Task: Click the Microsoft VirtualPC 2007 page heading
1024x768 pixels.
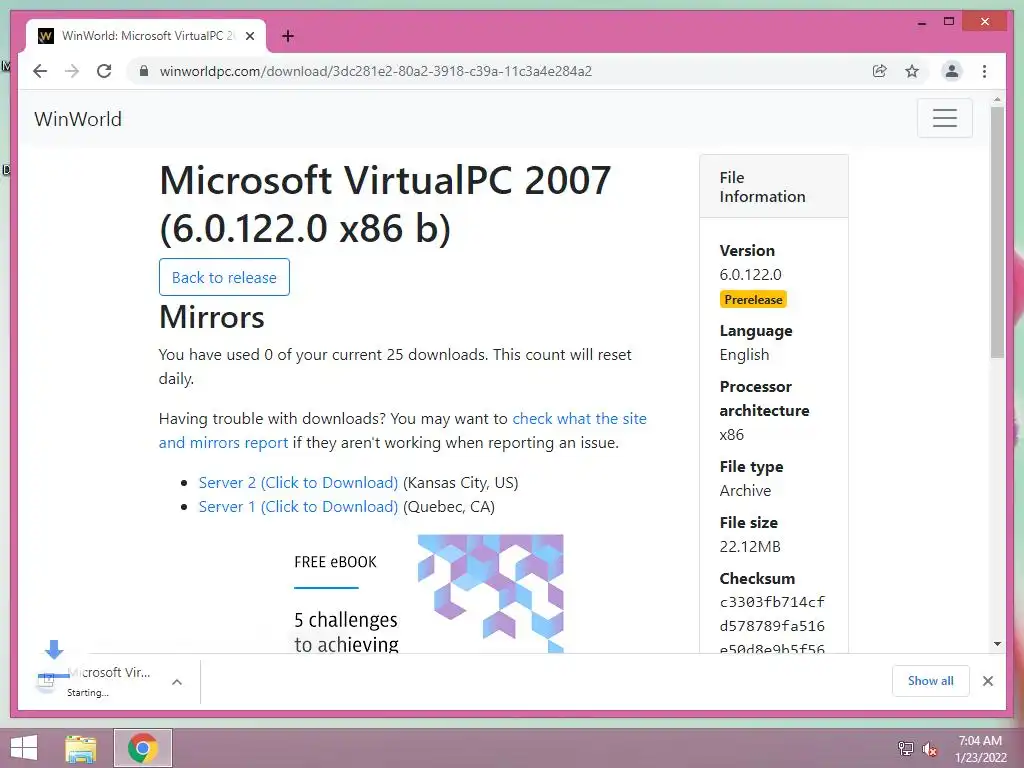Action: pos(385,204)
